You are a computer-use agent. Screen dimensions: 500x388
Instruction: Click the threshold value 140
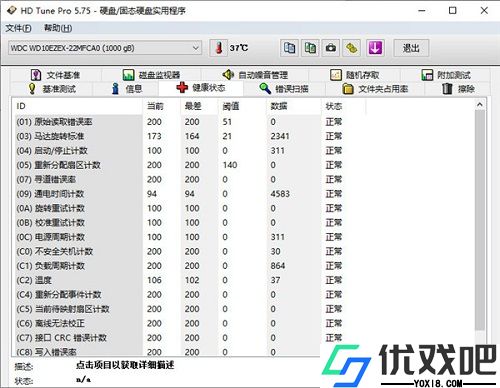point(230,165)
